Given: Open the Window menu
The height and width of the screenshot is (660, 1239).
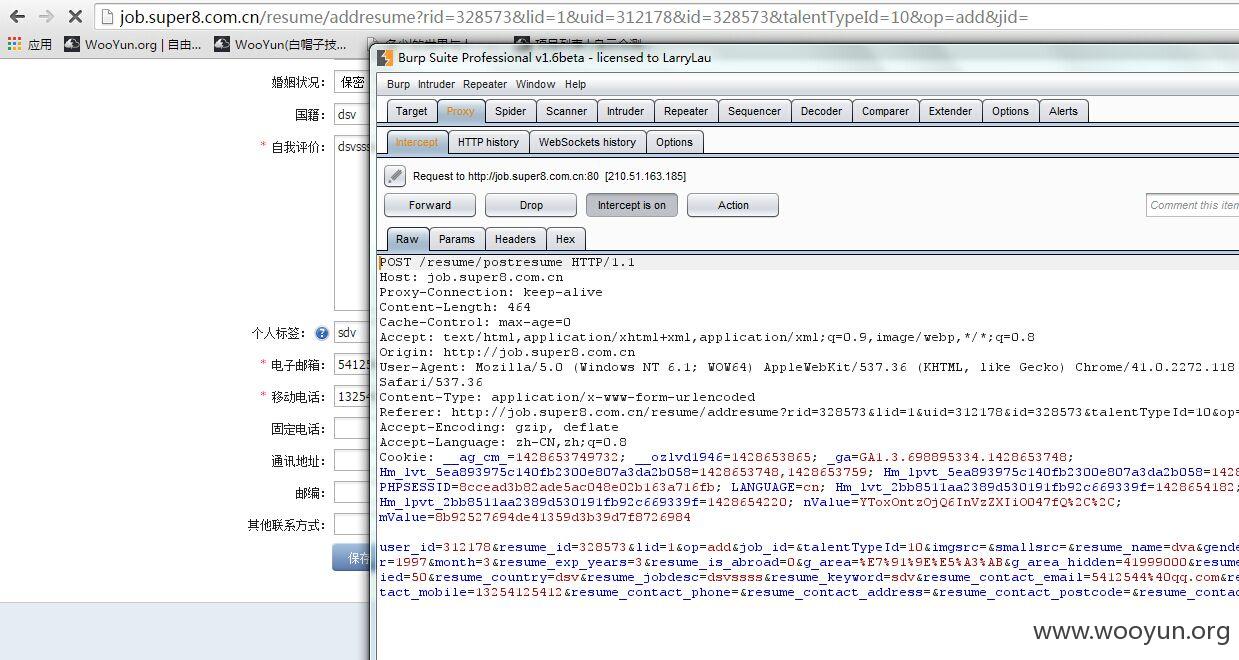Looking at the screenshot, I should [x=535, y=84].
